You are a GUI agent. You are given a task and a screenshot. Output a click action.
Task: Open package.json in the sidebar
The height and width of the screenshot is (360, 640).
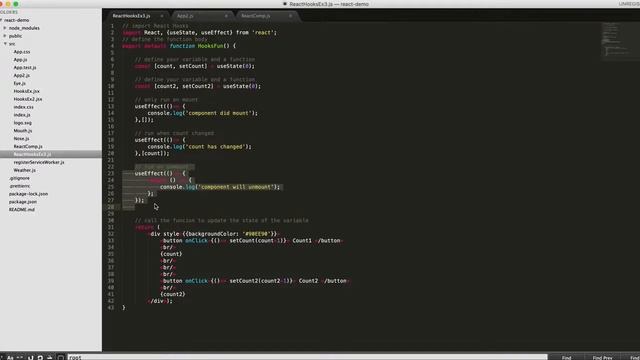[x=23, y=202]
